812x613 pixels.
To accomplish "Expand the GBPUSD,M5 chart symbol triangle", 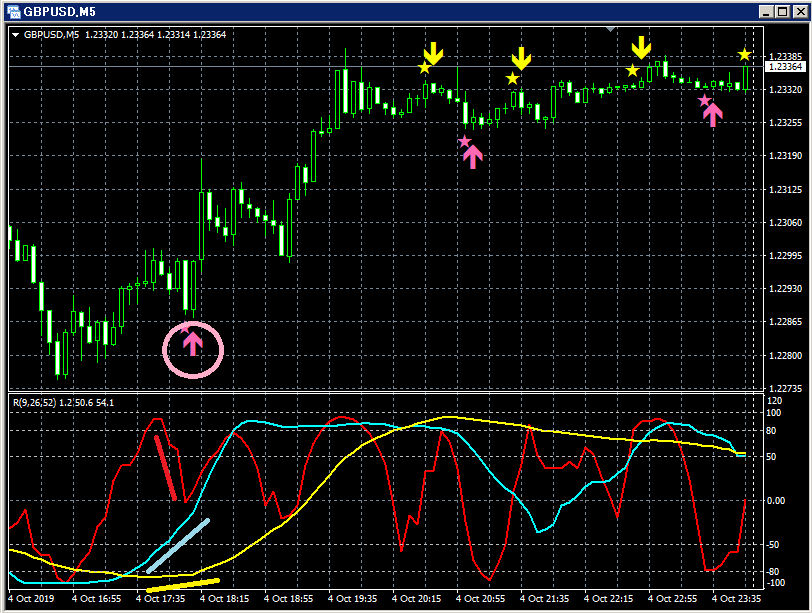I will tap(16, 35).
